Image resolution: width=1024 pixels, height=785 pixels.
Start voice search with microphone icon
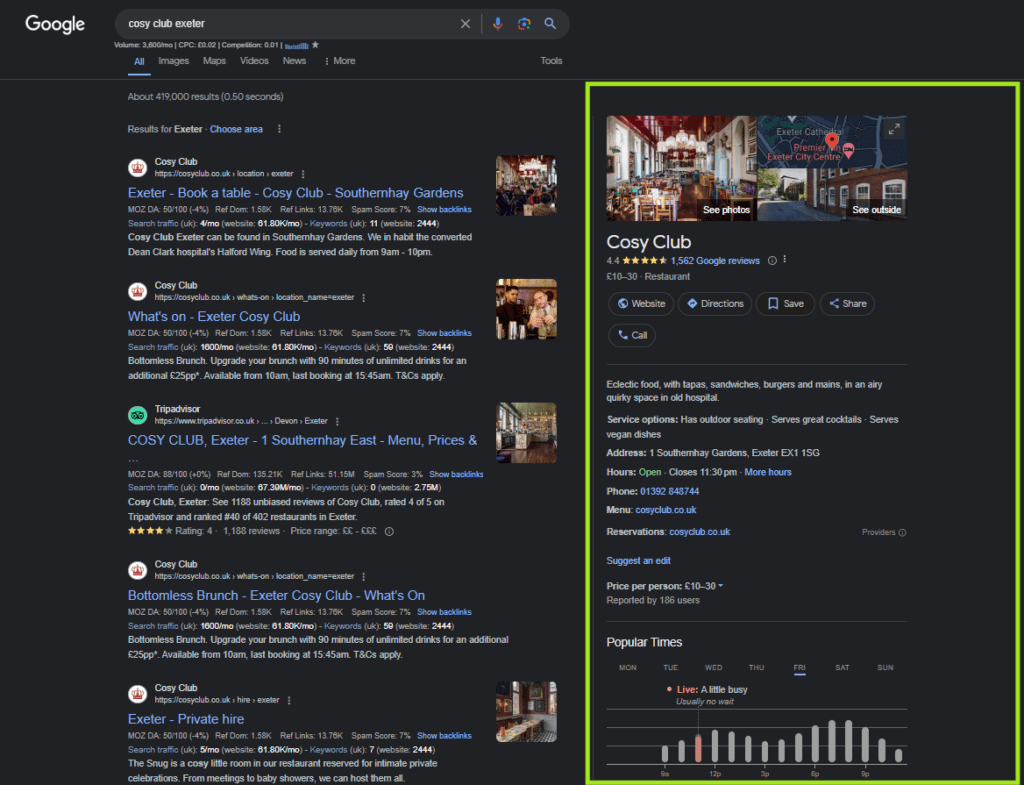click(498, 24)
